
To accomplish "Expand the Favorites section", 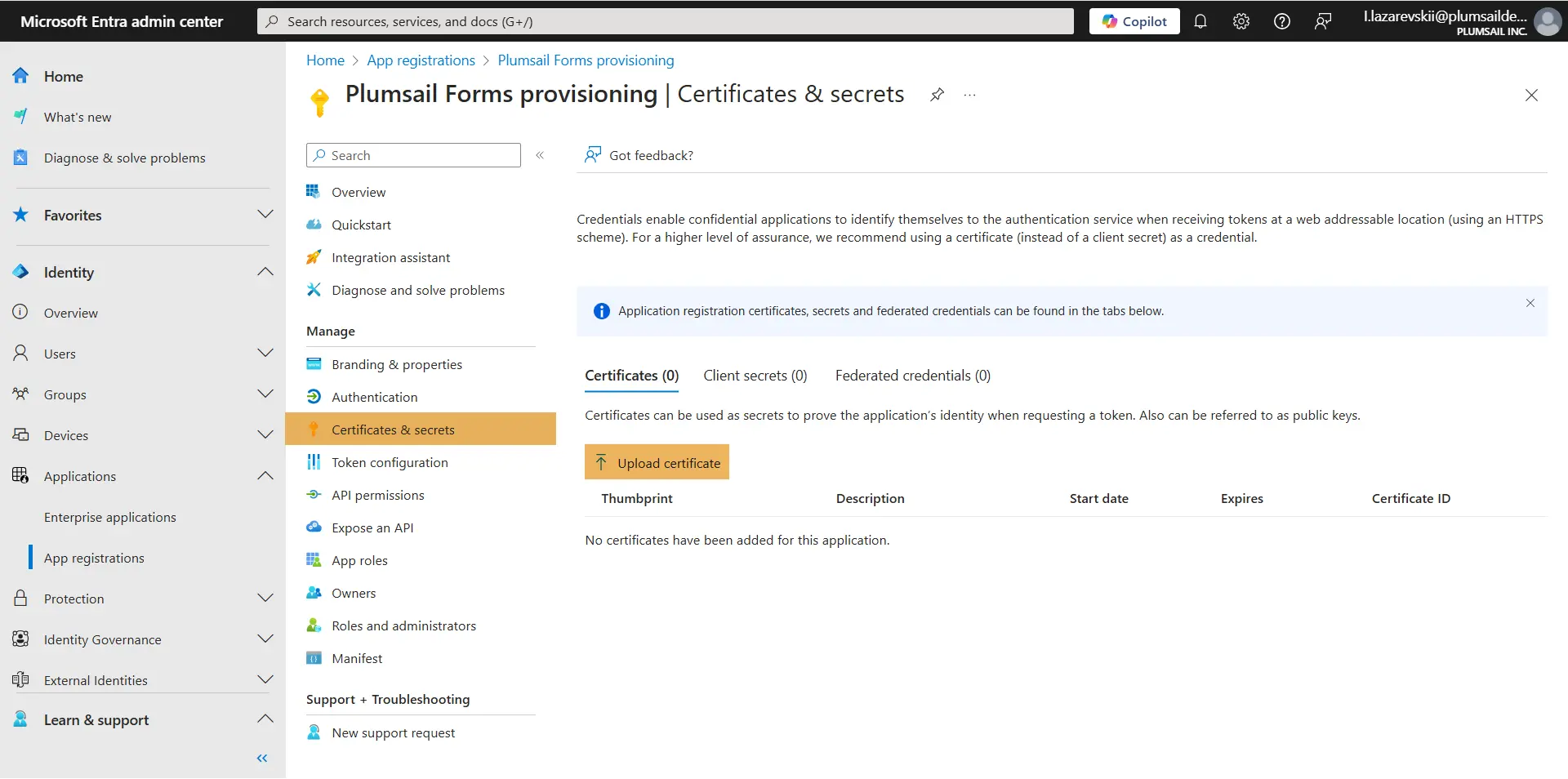I will [265, 215].
